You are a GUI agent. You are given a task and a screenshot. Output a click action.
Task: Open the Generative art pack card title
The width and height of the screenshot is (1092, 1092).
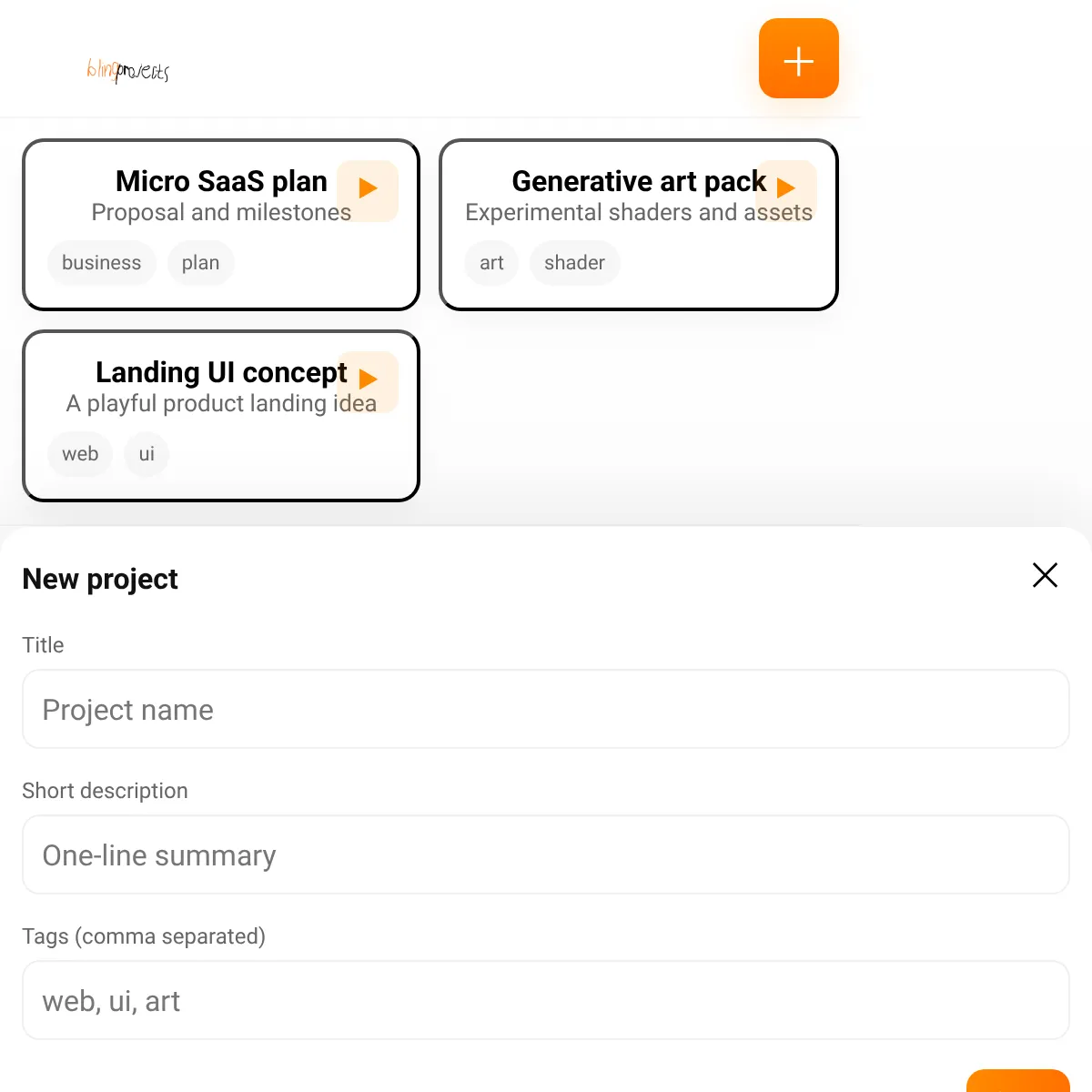(639, 181)
